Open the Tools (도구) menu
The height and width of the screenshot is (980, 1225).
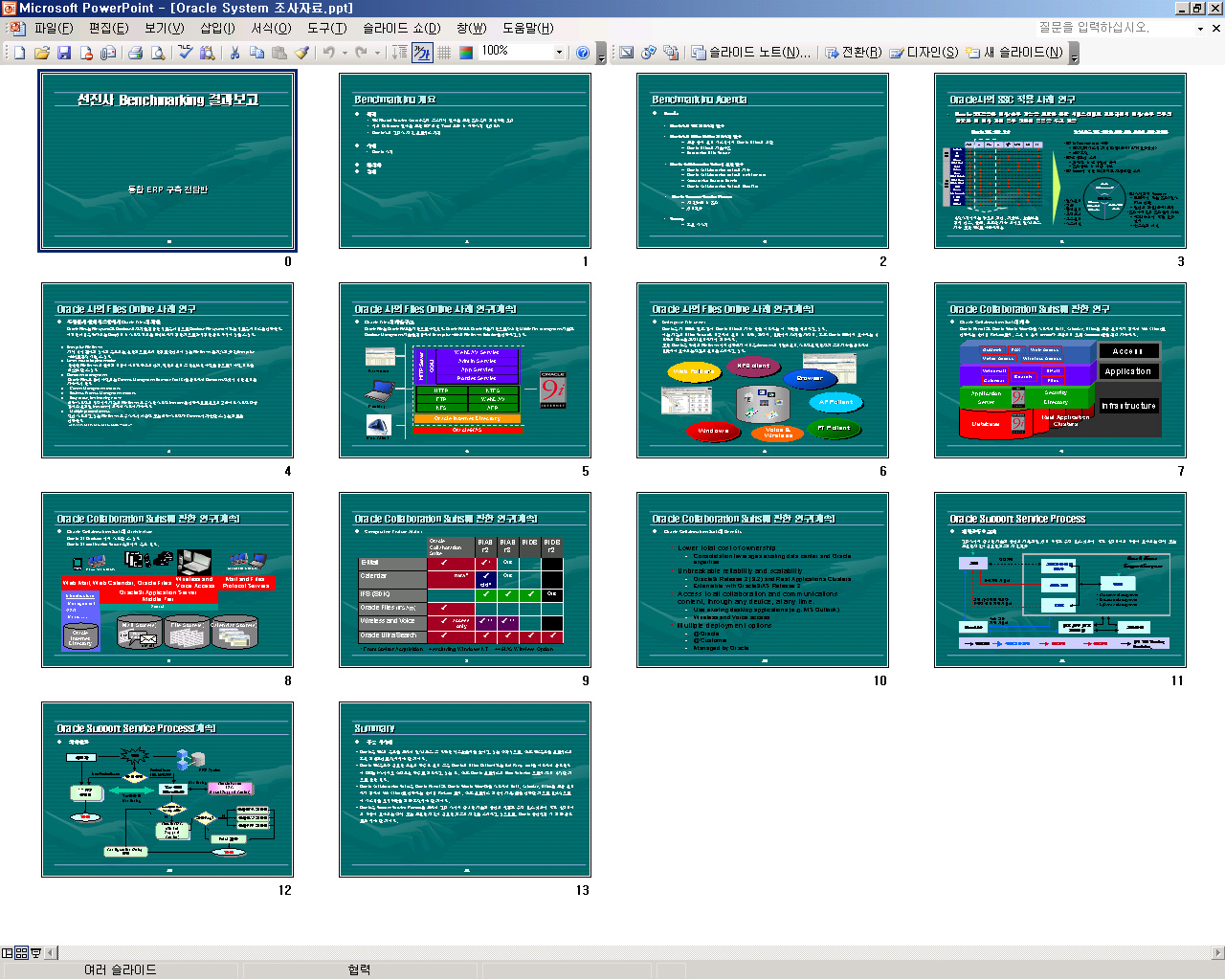pos(326,29)
